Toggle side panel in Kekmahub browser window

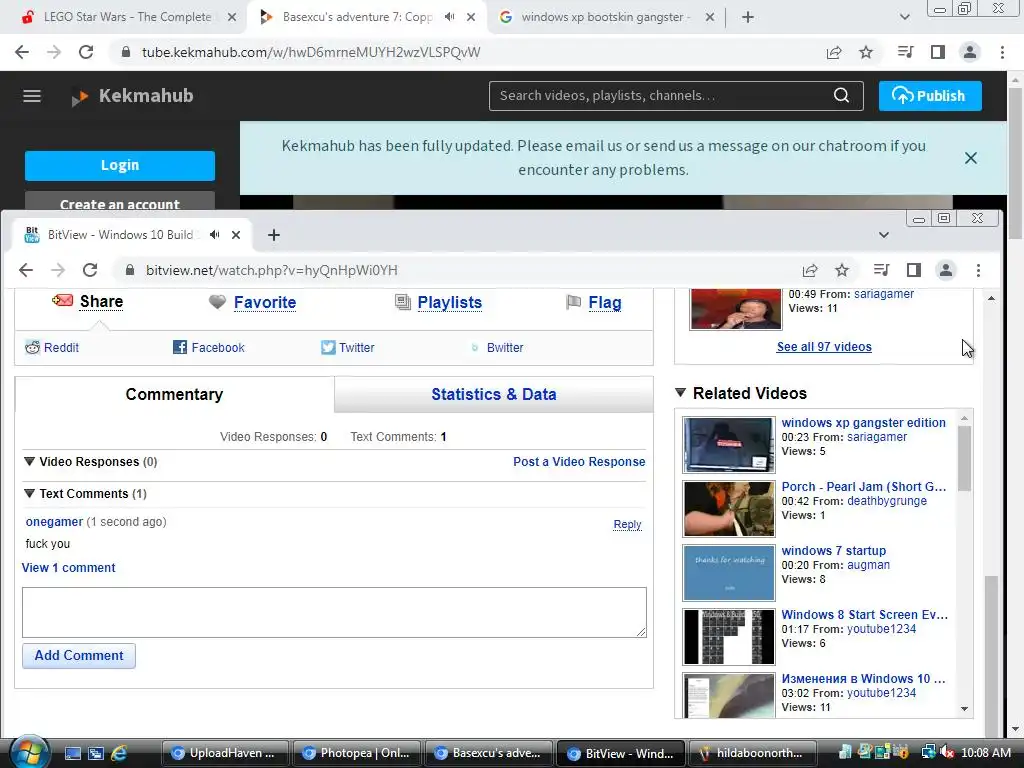tap(938, 52)
